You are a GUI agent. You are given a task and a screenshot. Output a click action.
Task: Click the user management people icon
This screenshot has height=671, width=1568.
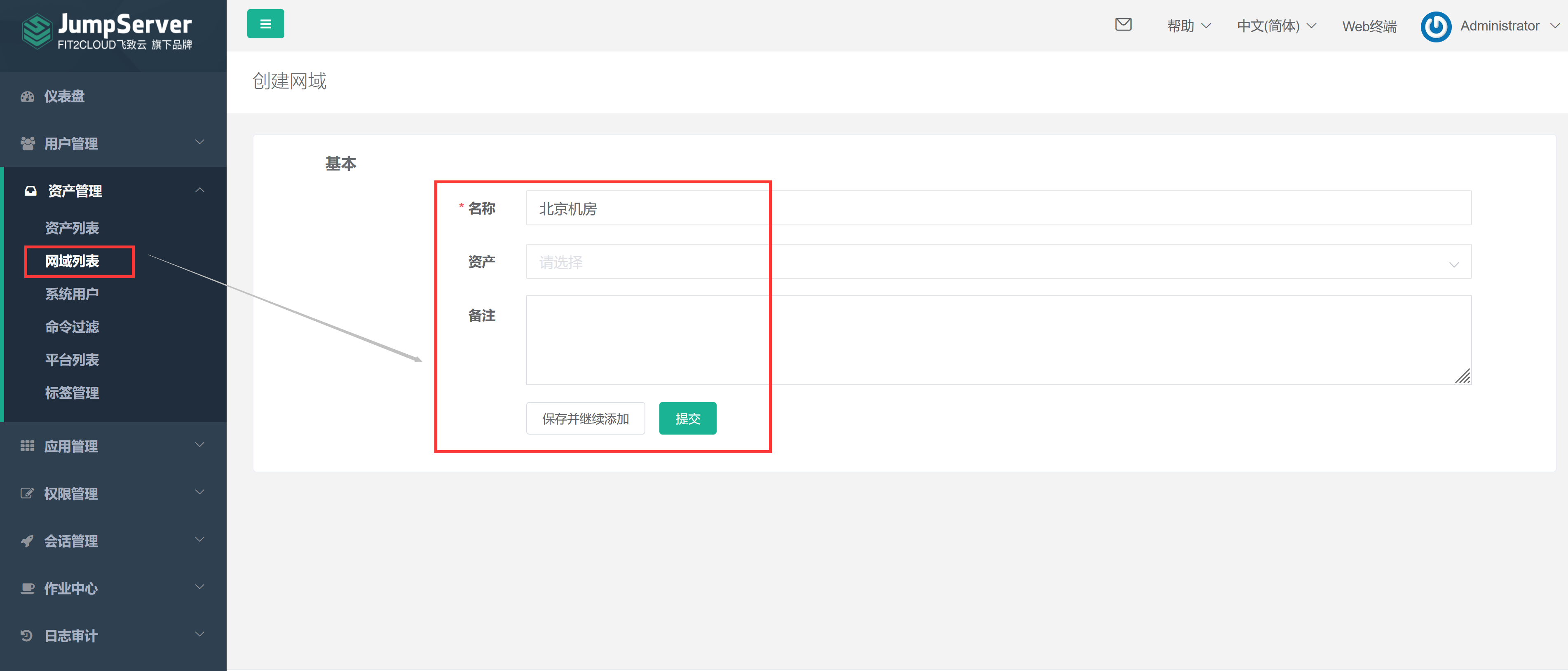[x=27, y=144]
